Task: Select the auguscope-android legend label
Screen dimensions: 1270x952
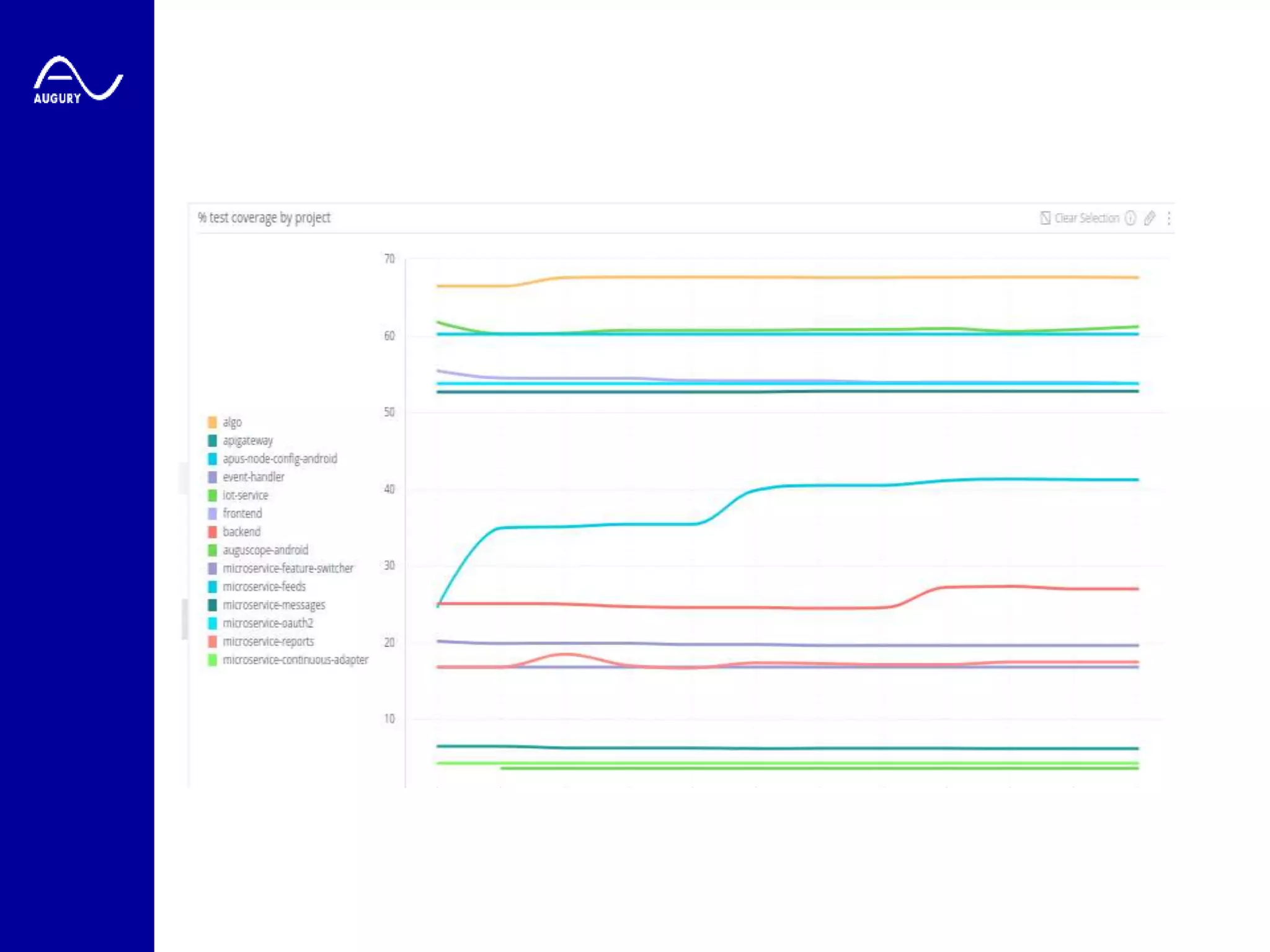Action: [265, 550]
